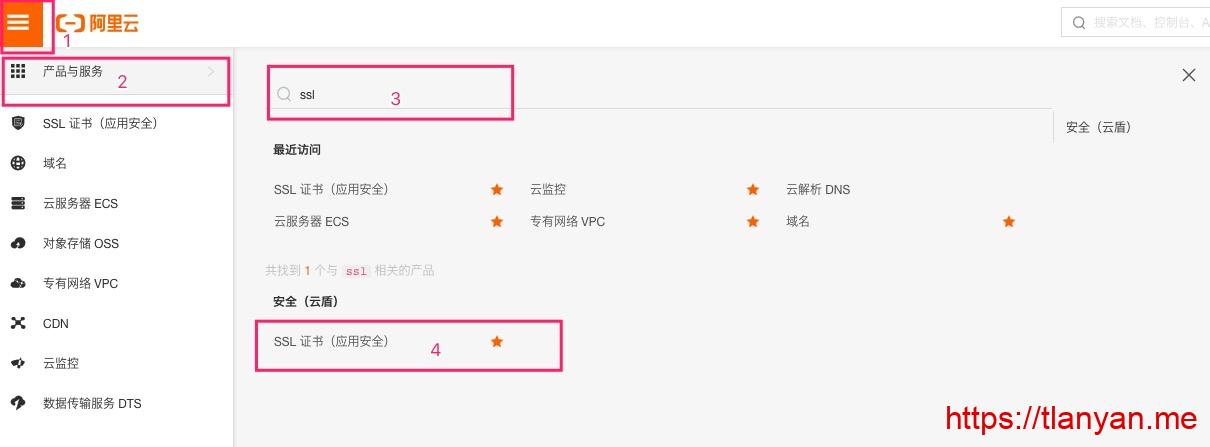1210x447 pixels.
Task: Toggle favorite star next to 云监控
Action: tap(753, 189)
